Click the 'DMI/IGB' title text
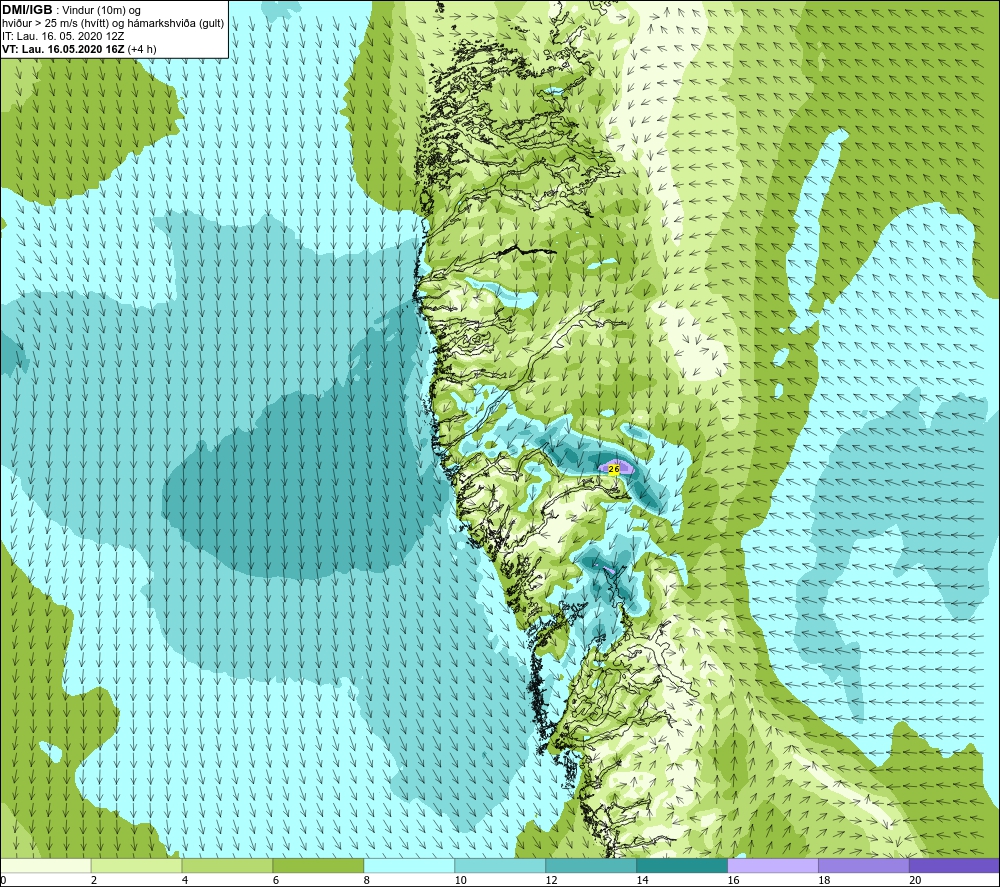 click(27, 10)
